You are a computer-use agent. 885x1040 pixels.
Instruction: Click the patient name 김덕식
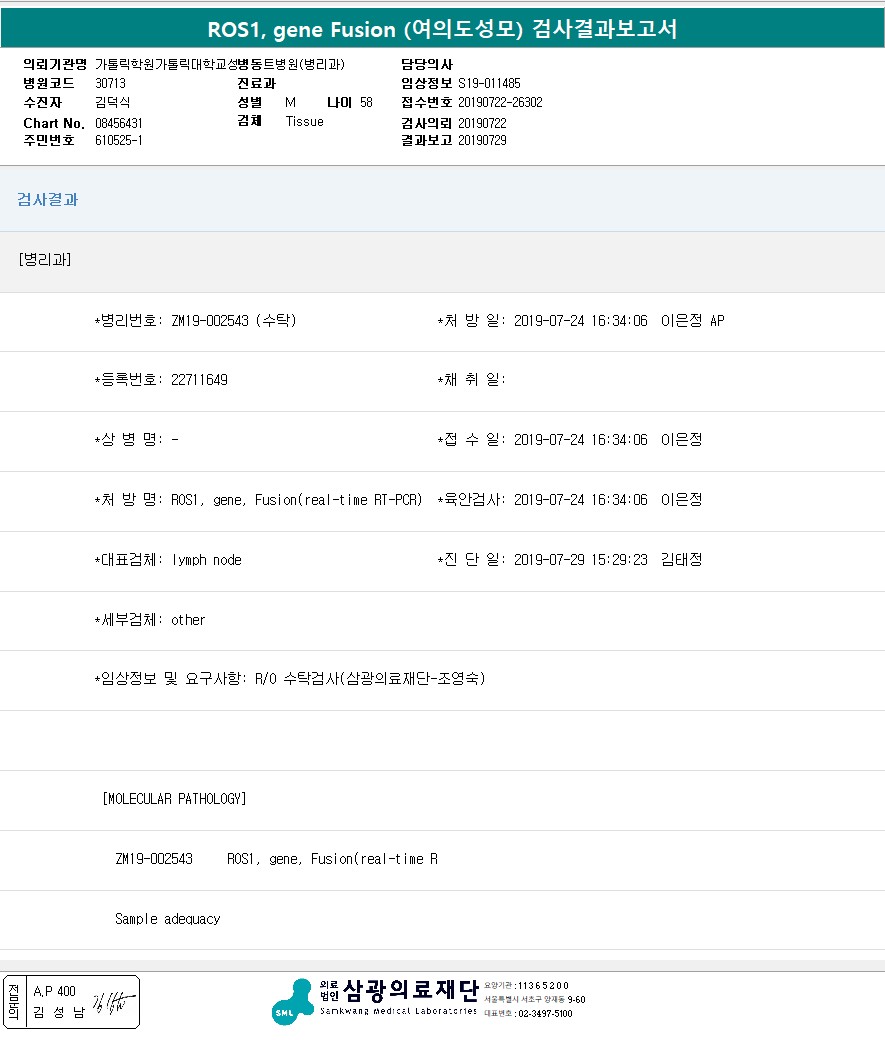coord(112,103)
